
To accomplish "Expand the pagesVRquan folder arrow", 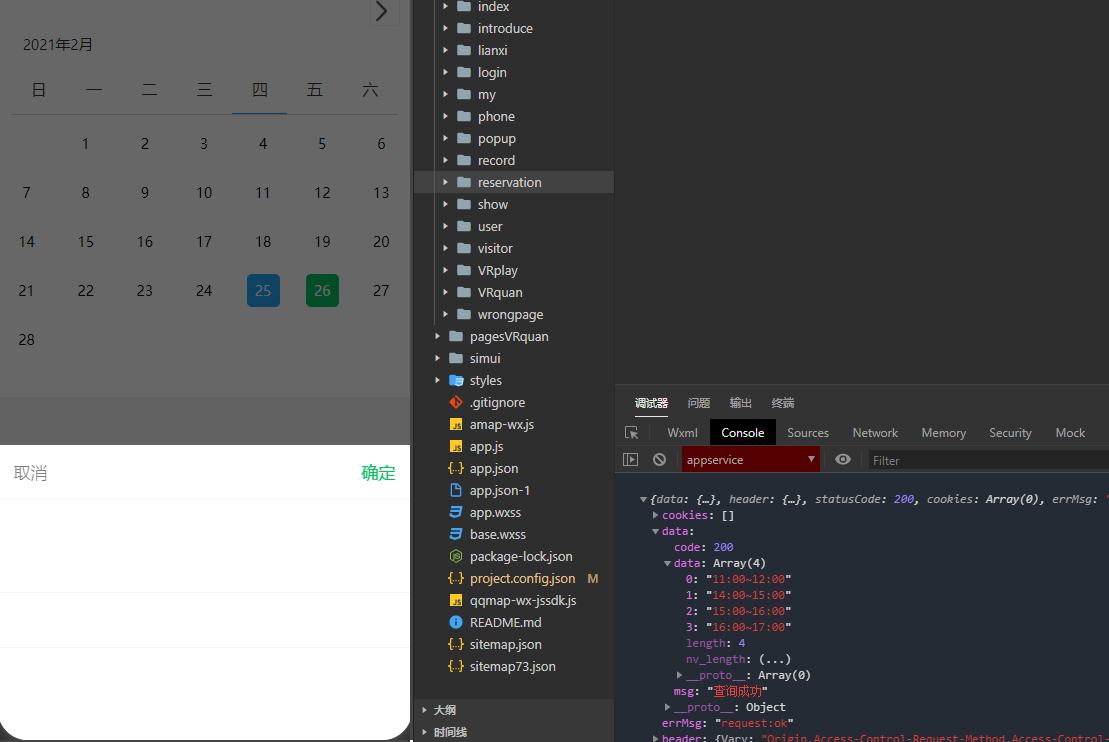I will 437,337.
